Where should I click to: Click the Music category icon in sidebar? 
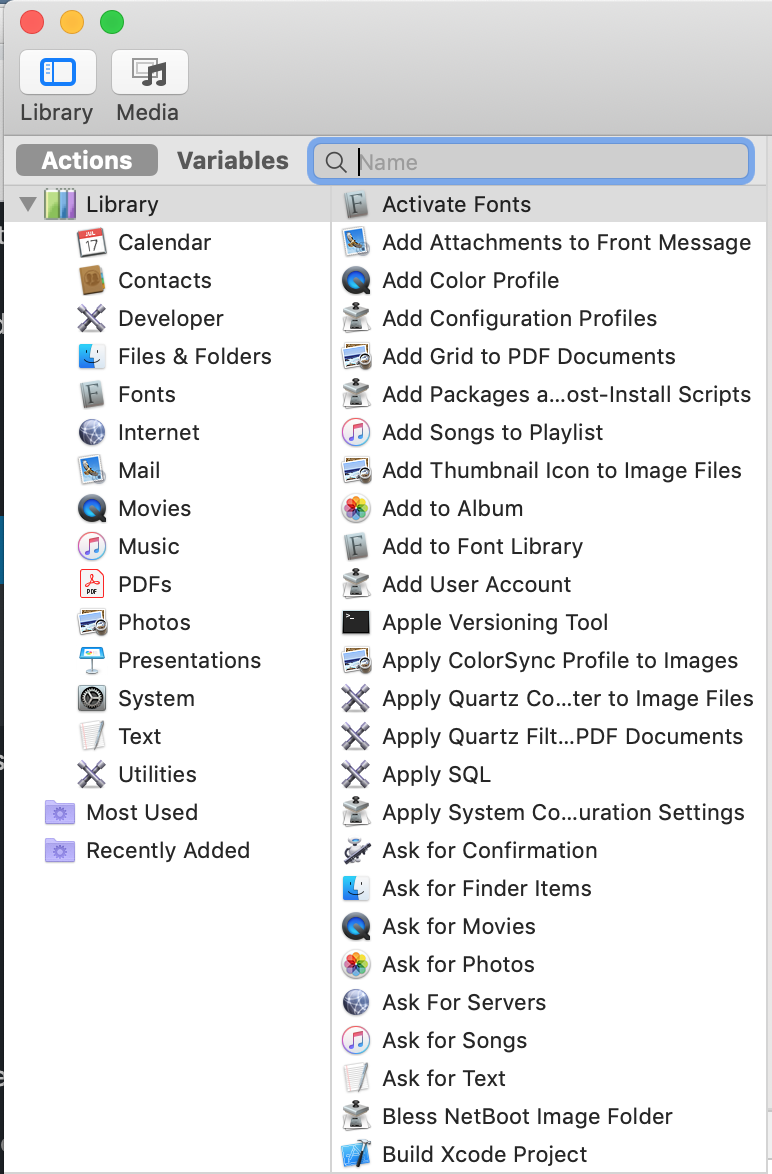point(92,547)
